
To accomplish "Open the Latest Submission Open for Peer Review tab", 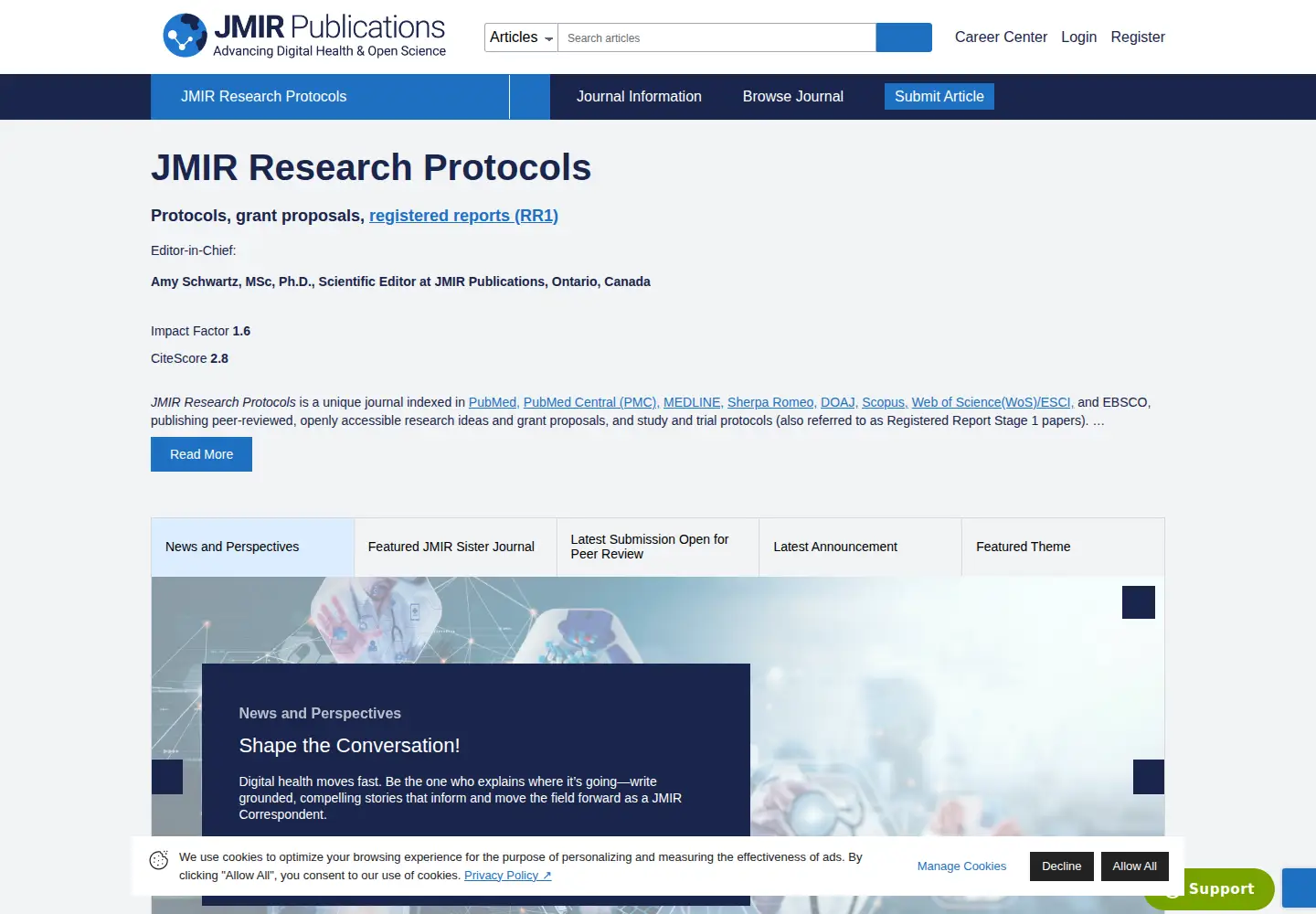I will coord(658,547).
